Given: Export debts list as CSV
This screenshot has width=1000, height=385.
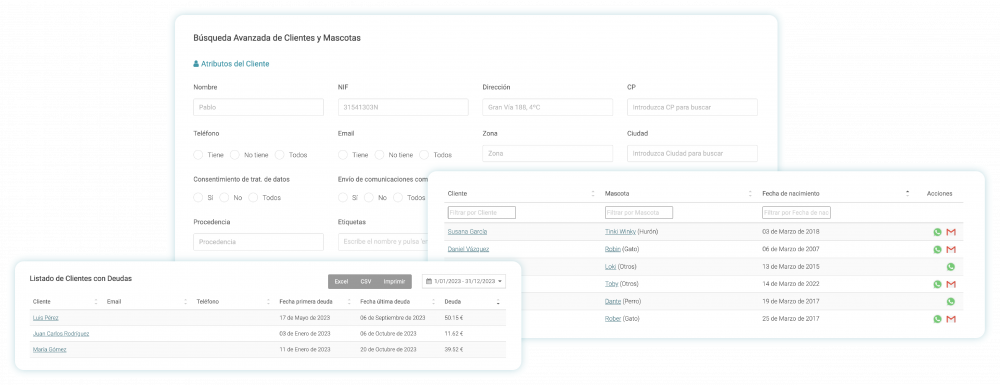Looking at the screenshot, I should [365, 281].
